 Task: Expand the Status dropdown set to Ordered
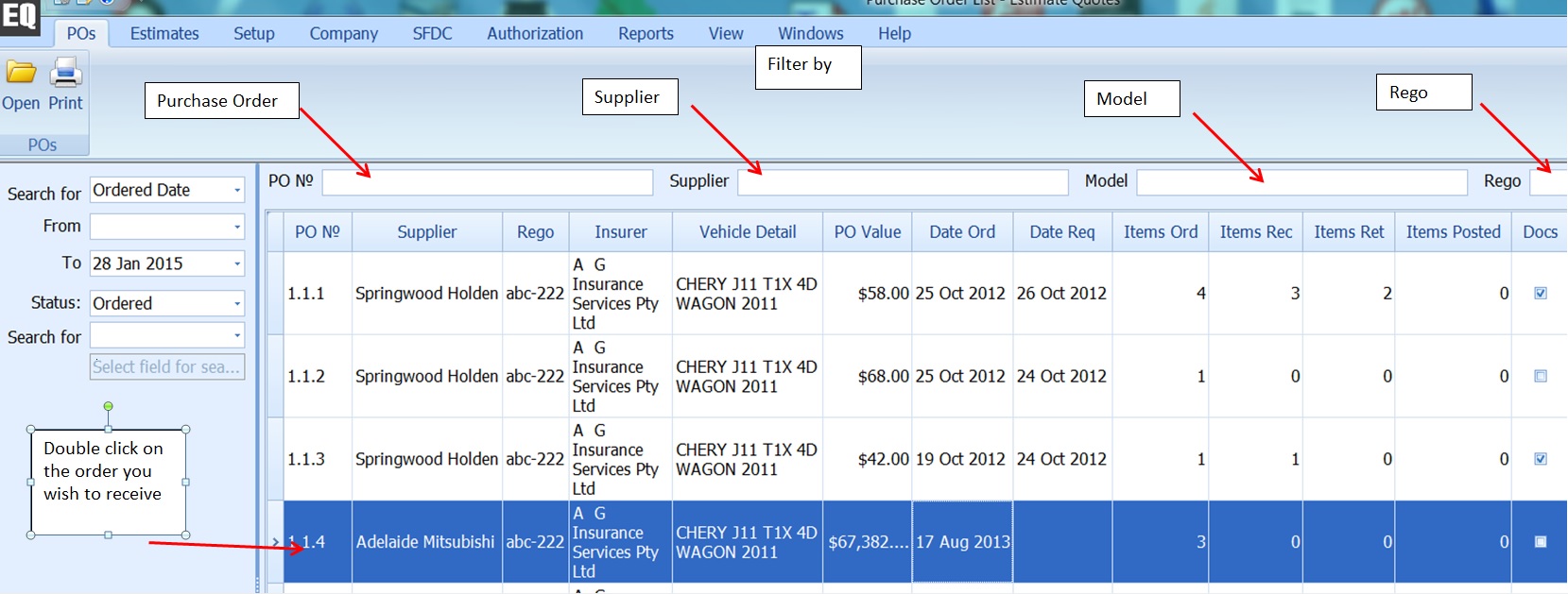(237, 304)
